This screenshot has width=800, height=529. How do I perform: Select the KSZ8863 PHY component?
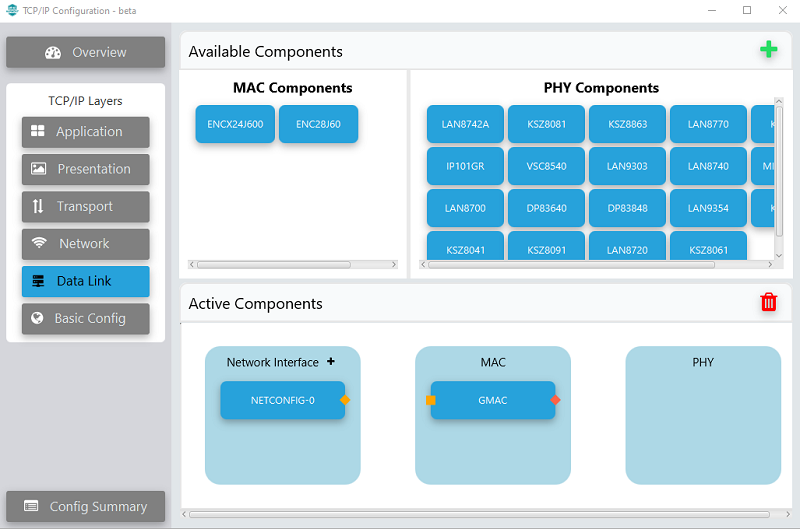click(628, 124)
